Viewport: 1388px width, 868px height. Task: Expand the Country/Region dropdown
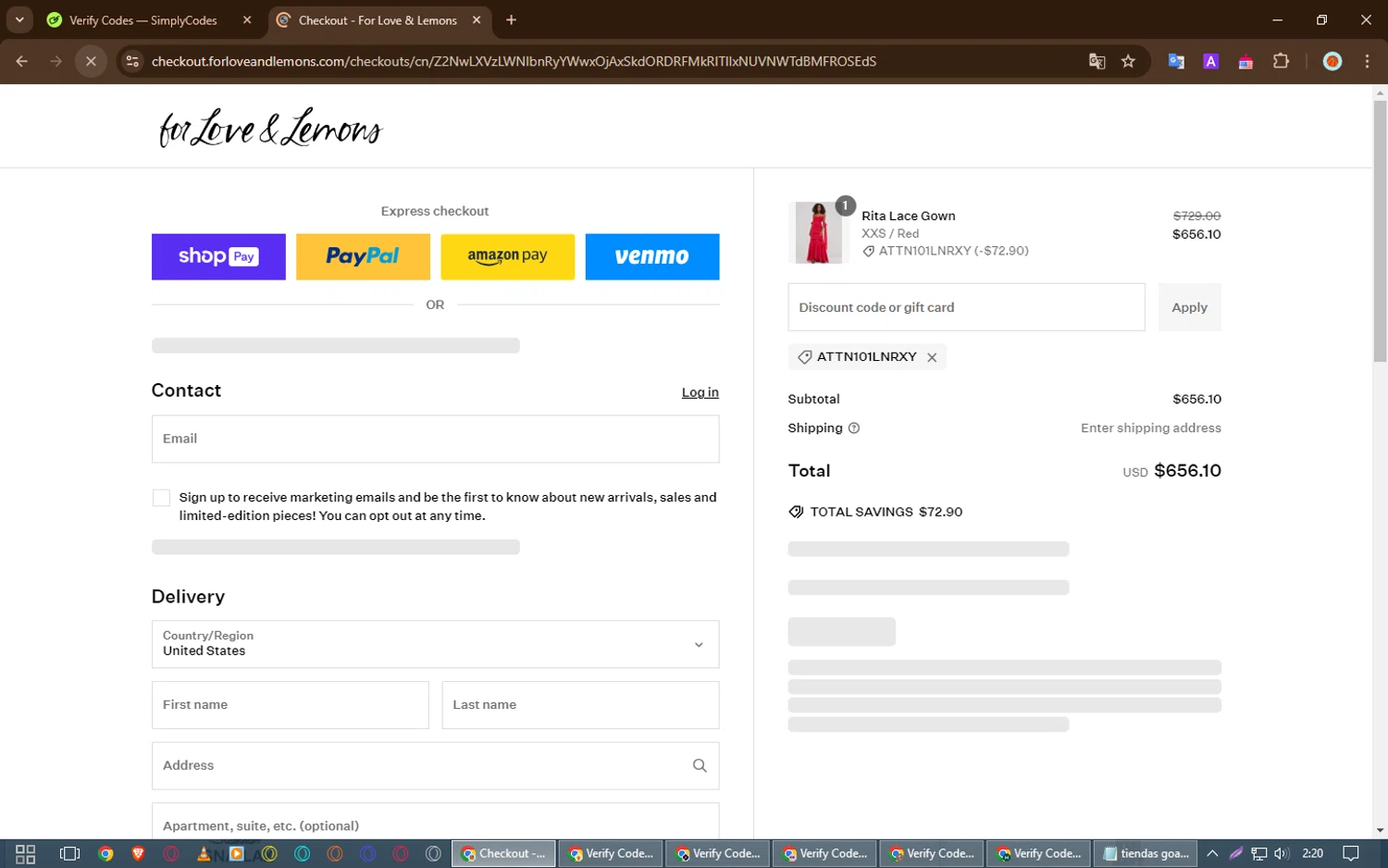[435, 644]
